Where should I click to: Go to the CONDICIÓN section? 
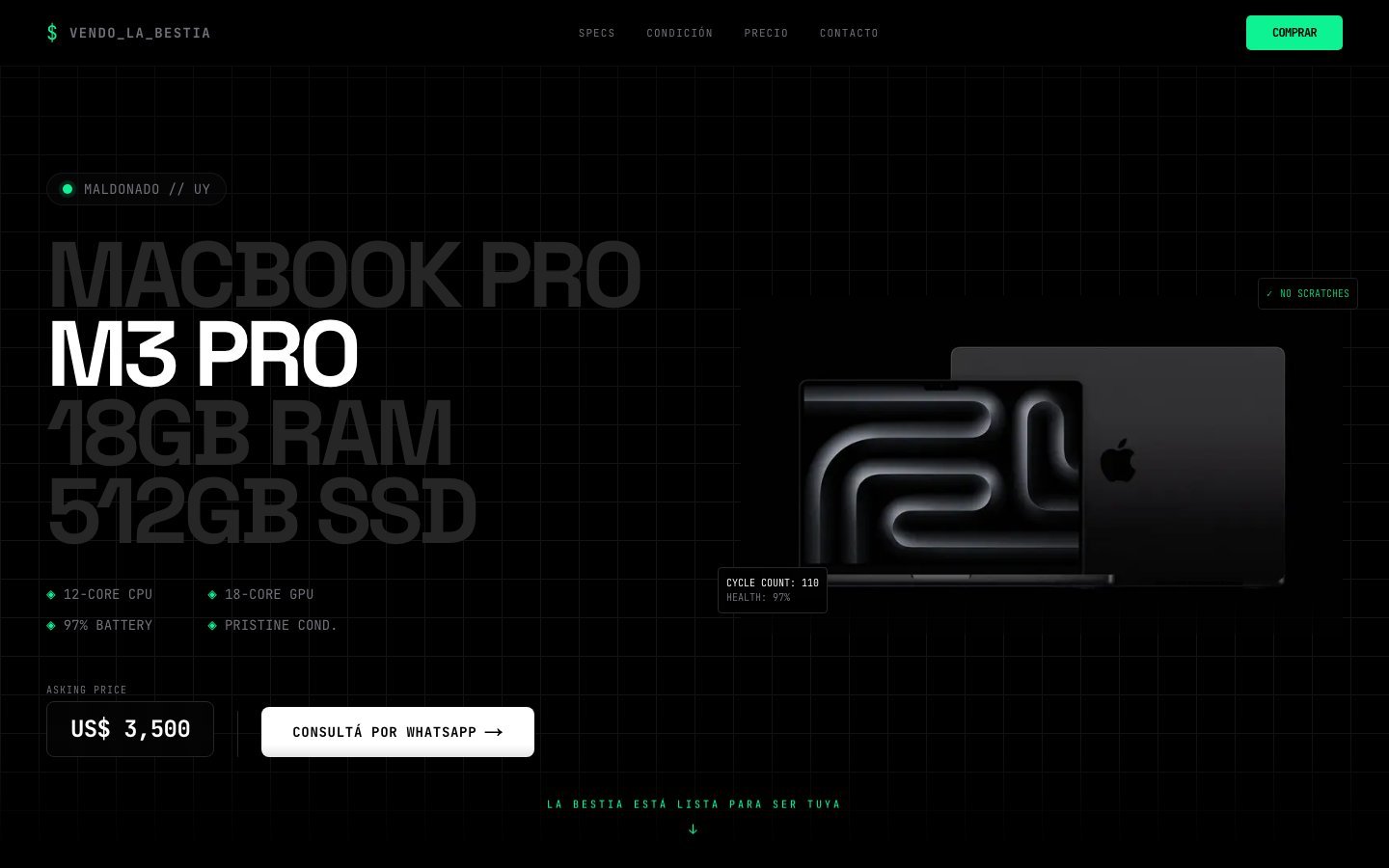[680, 33]
